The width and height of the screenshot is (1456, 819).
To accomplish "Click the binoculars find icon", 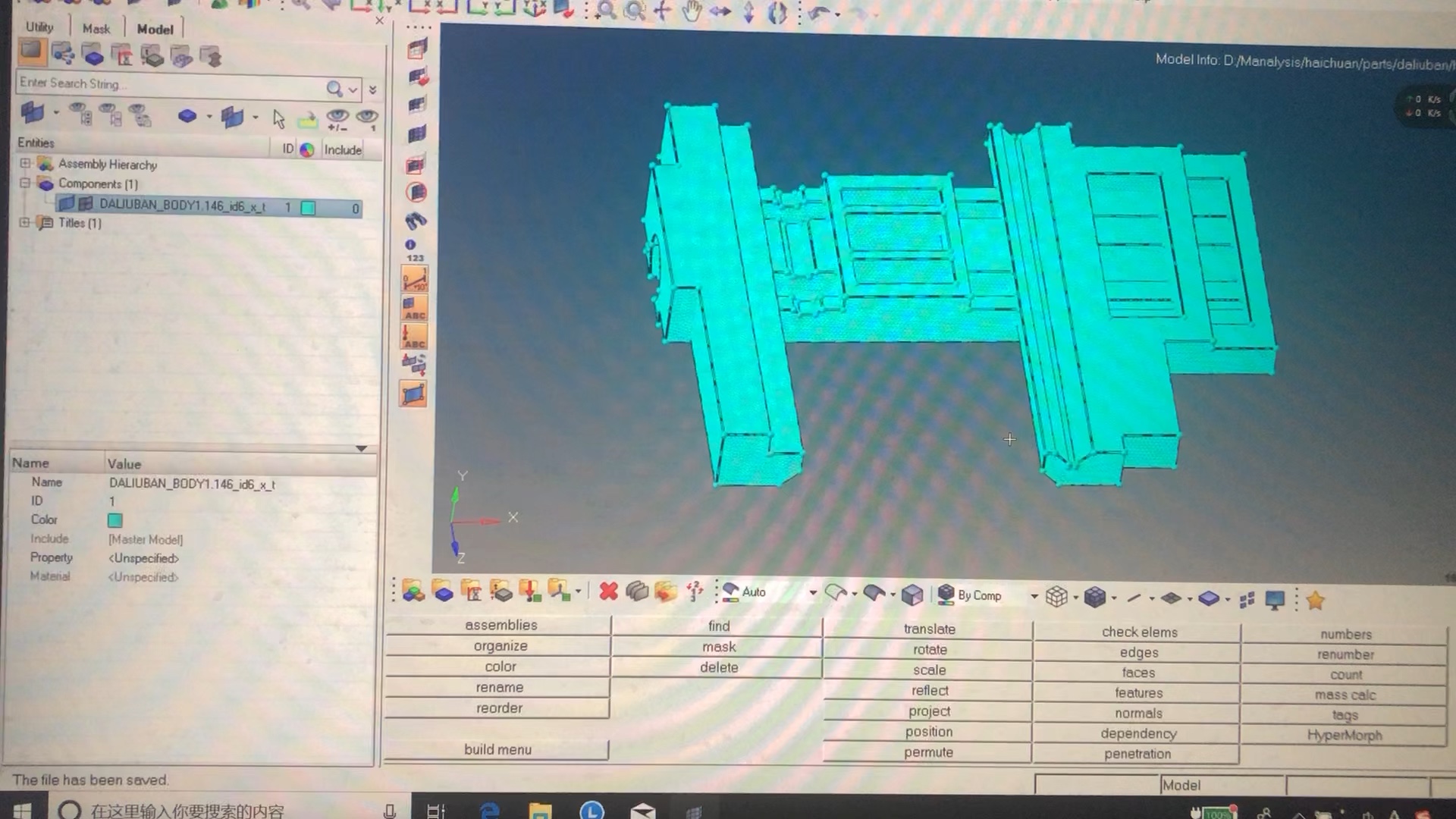I will [416, 221].
